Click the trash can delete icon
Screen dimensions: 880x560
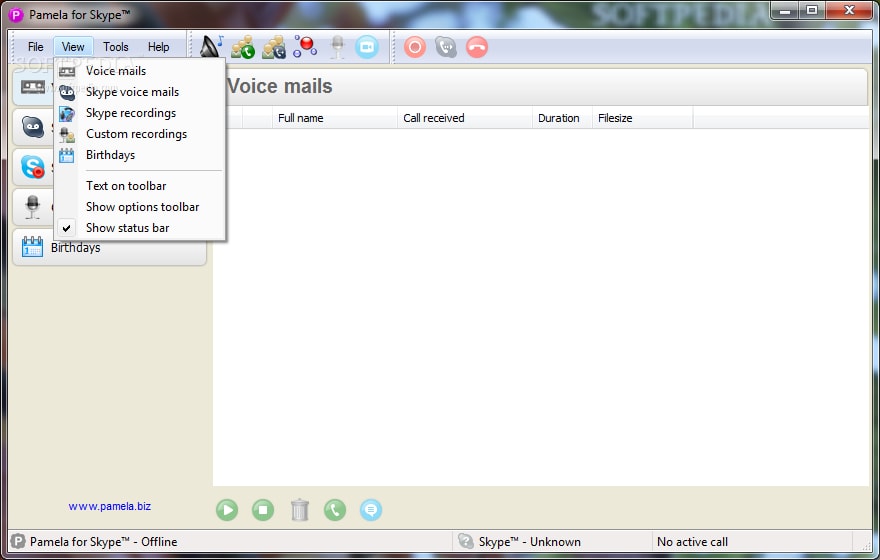point(300,510)
